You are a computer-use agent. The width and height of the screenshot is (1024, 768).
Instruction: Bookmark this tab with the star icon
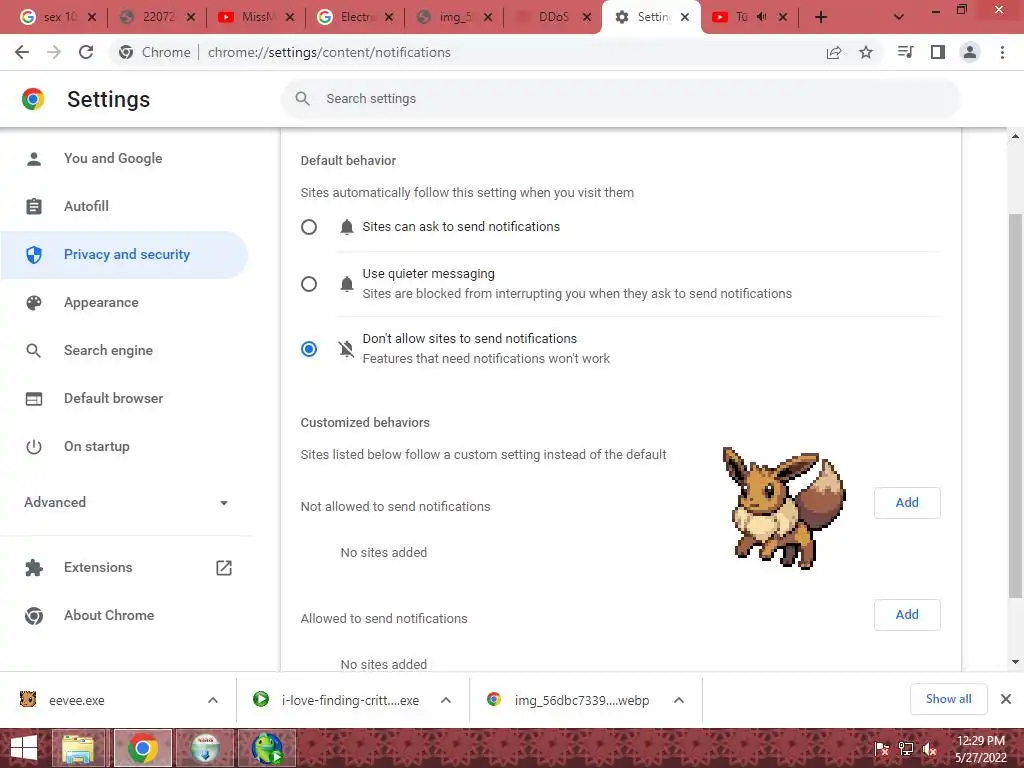[x=866, y=52]
